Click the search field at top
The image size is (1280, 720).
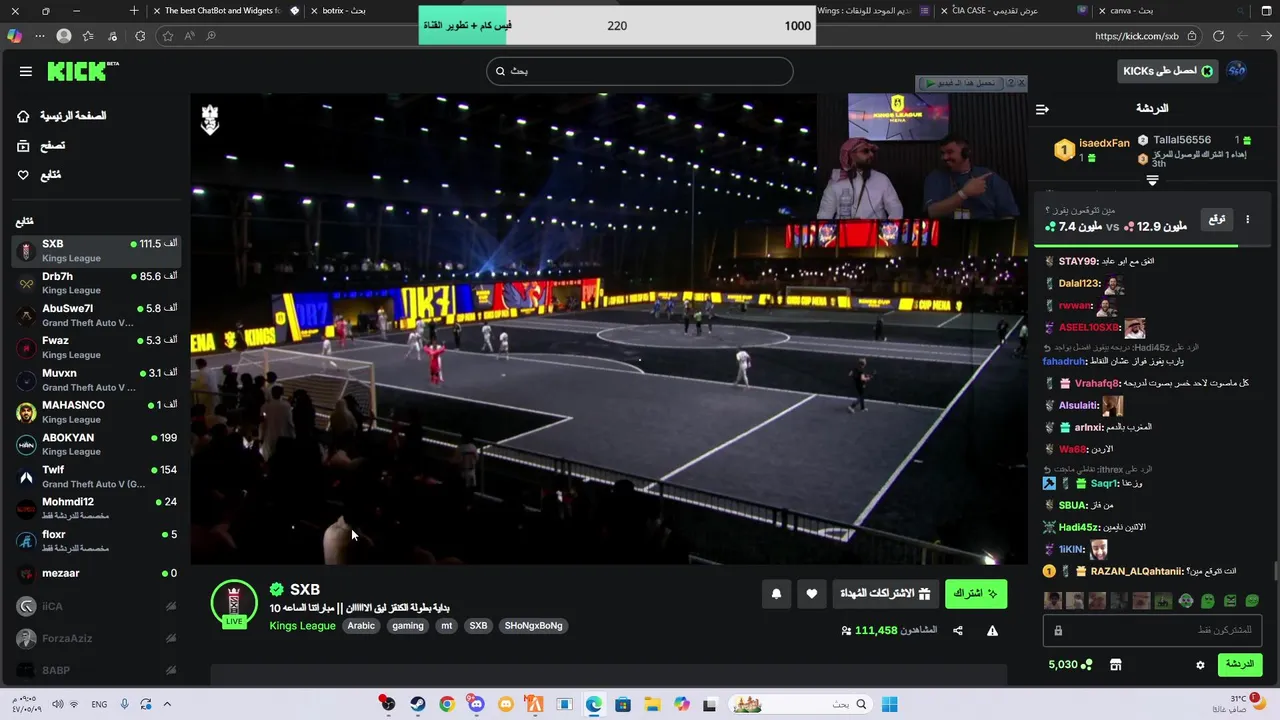[640, 71]
